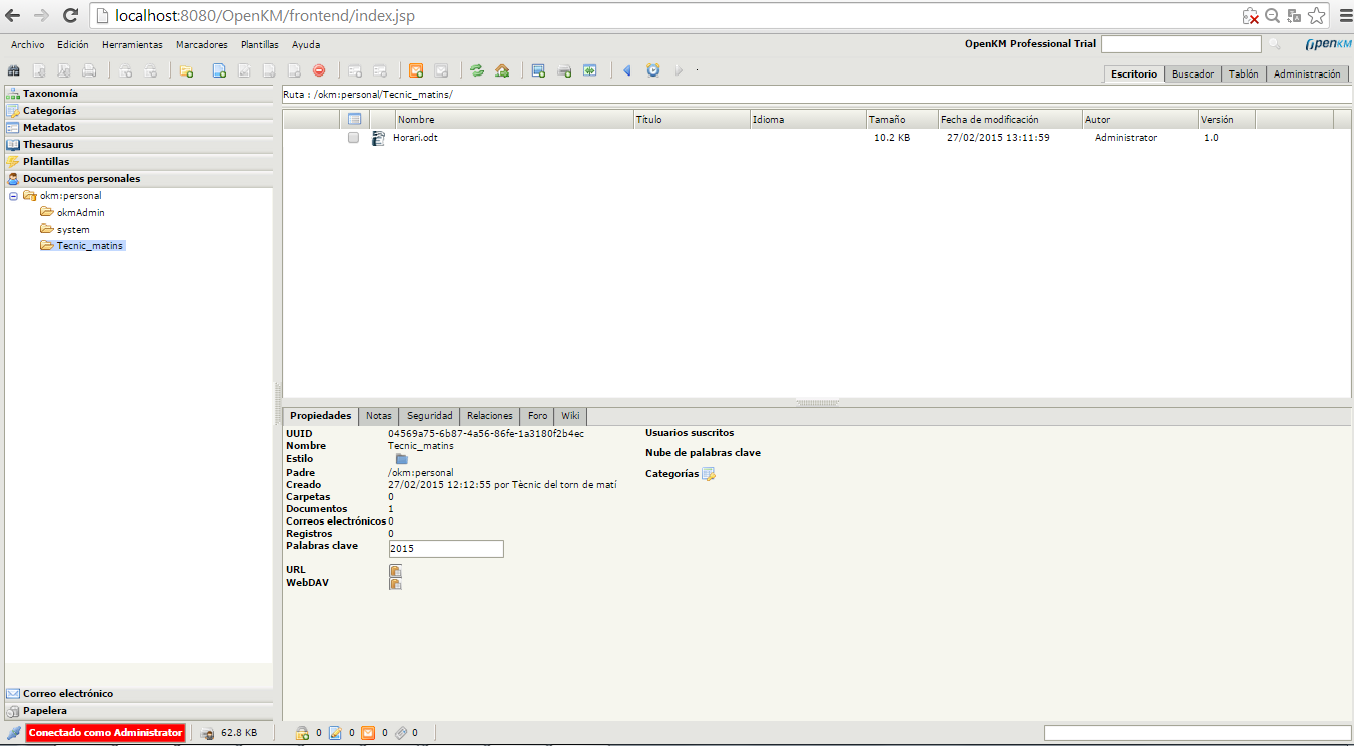Image resolution: width=1354 pixels, height=746 pixels.
Task: Expand the Taxonomía panel in the sidebar
Action: 50,94
